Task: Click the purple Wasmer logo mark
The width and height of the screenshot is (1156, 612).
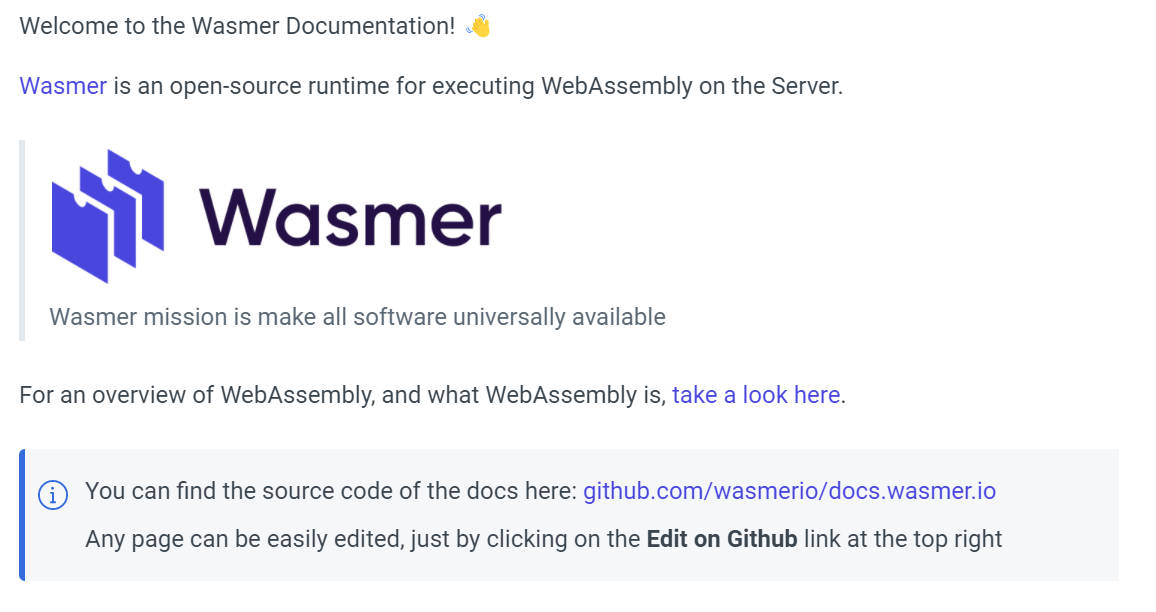Action: coord(108,216)
